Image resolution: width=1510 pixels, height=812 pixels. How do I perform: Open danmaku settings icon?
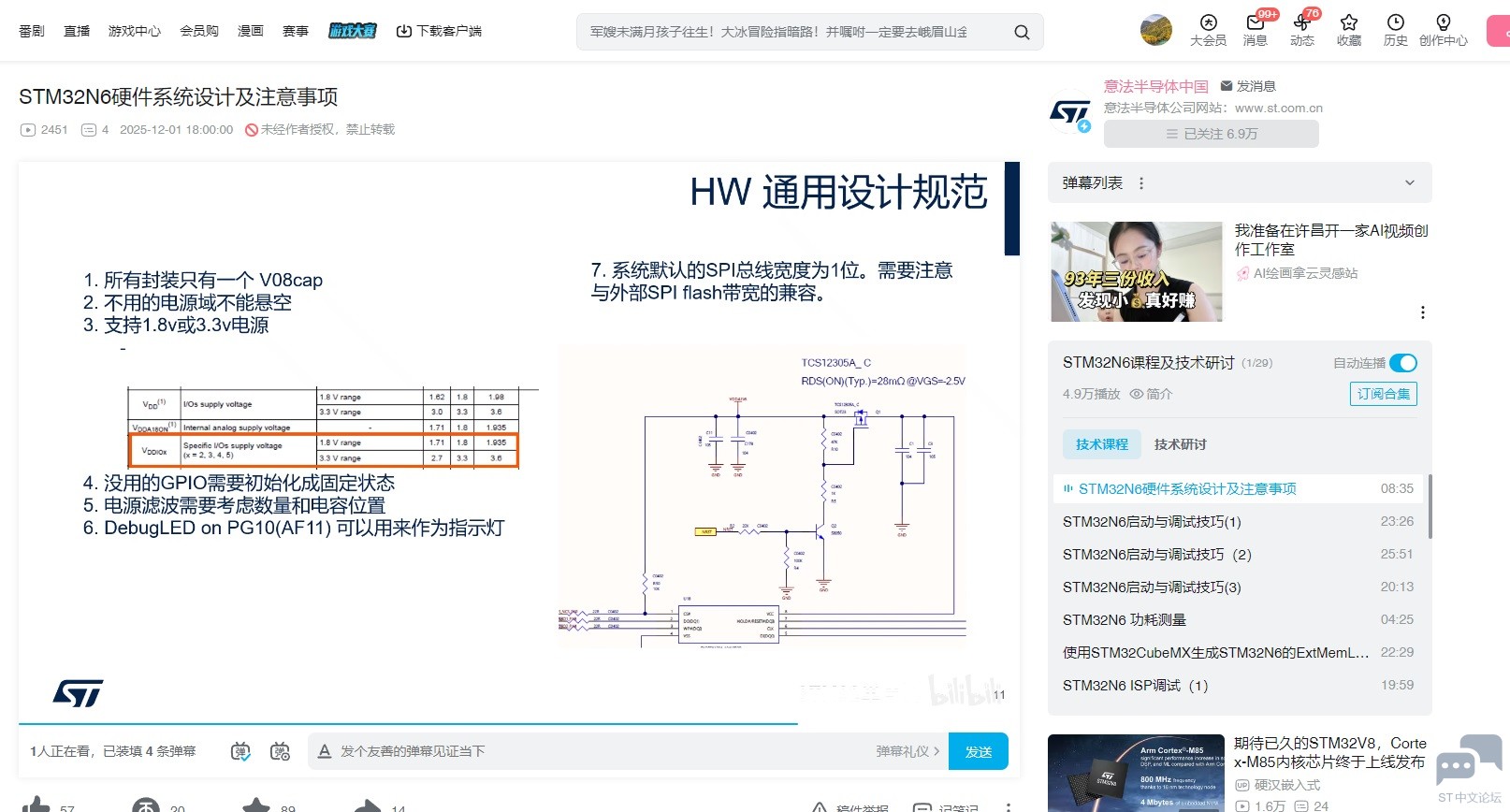tap(280, 751)
